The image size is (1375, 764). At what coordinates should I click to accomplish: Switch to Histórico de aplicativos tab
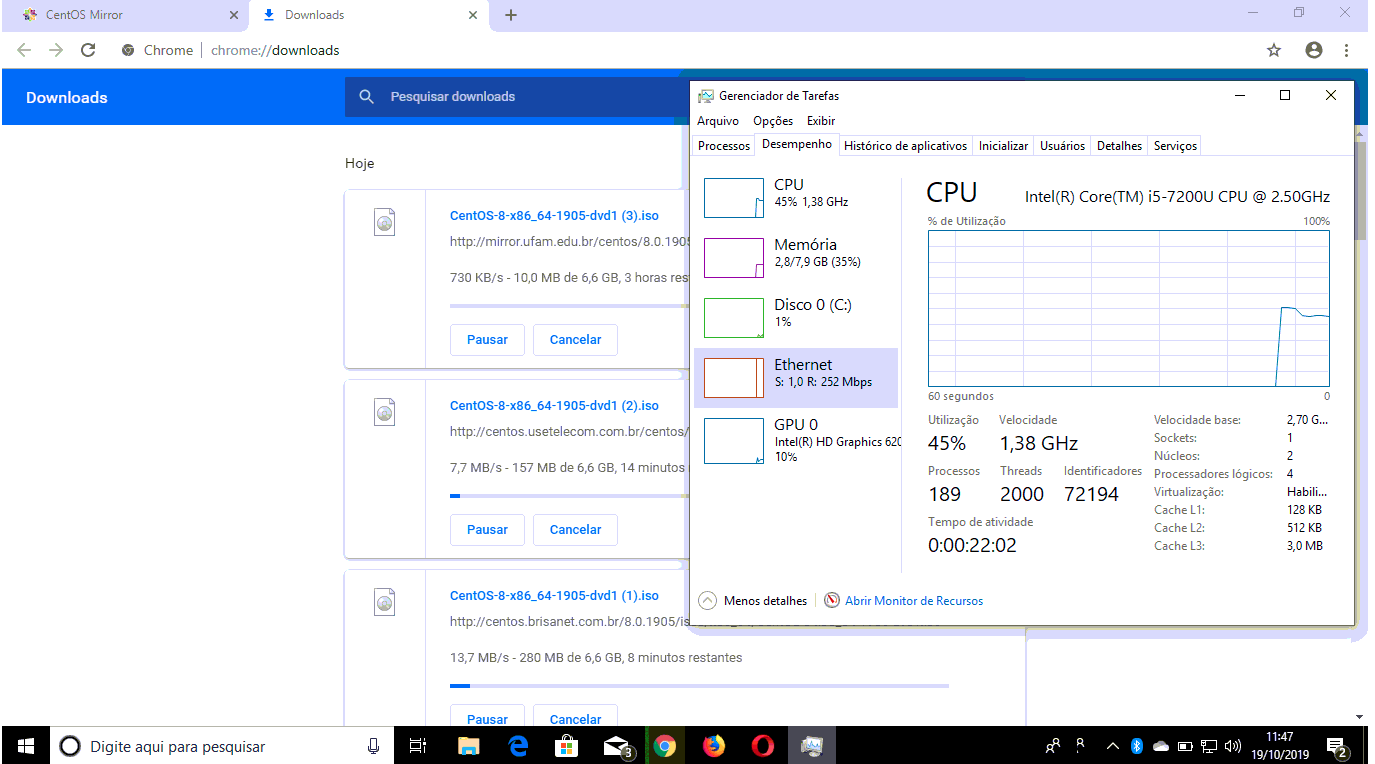pos(906,146)
